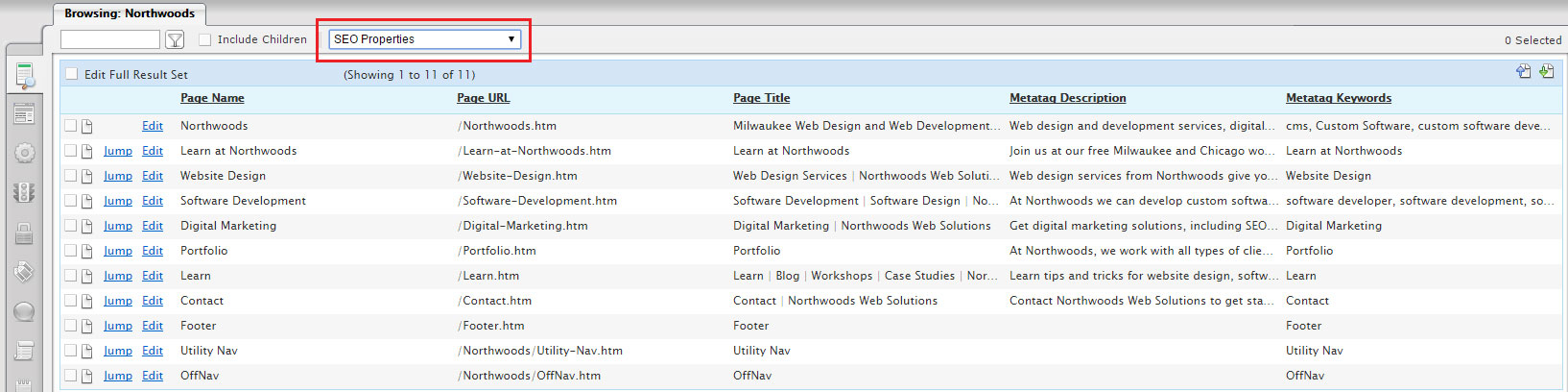
Task: Click '/Software-Development.htm' URL cell
Action: tap(537, 201)
